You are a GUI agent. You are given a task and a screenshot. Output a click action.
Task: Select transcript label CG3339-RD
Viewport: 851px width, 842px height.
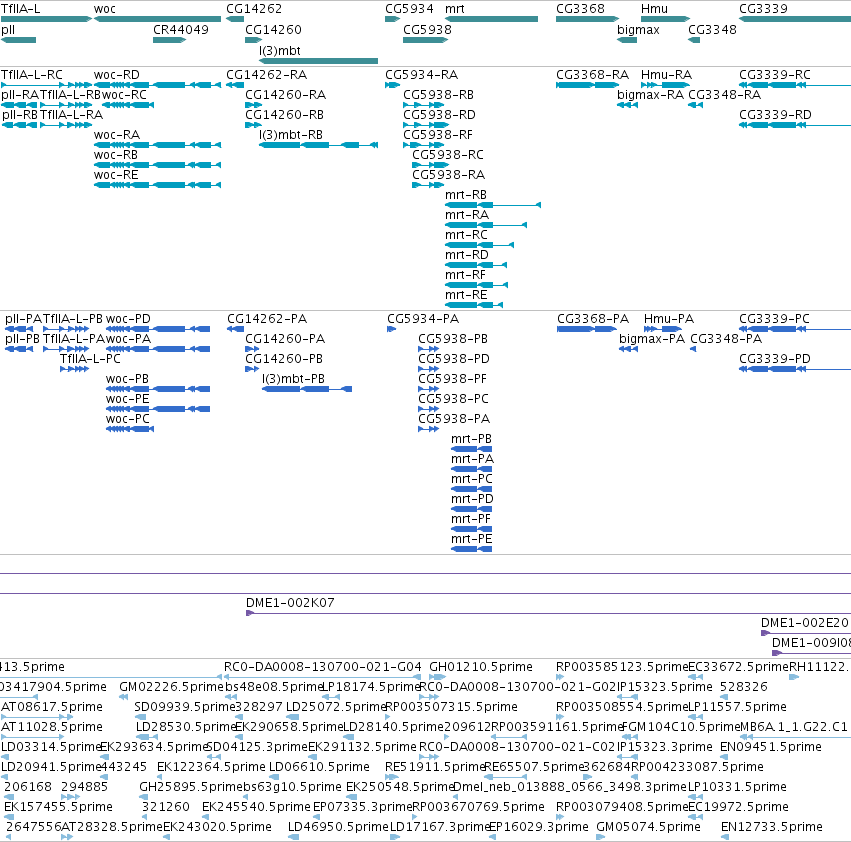point(775,115)
